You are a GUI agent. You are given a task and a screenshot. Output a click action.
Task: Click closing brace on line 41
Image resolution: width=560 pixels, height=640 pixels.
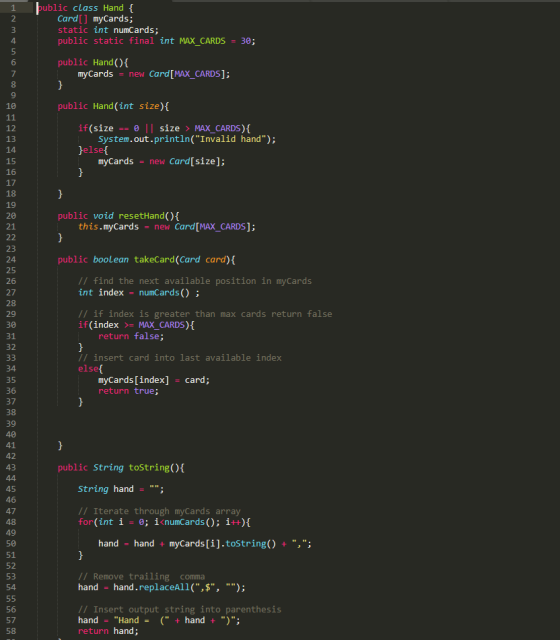tap(60, 445)
